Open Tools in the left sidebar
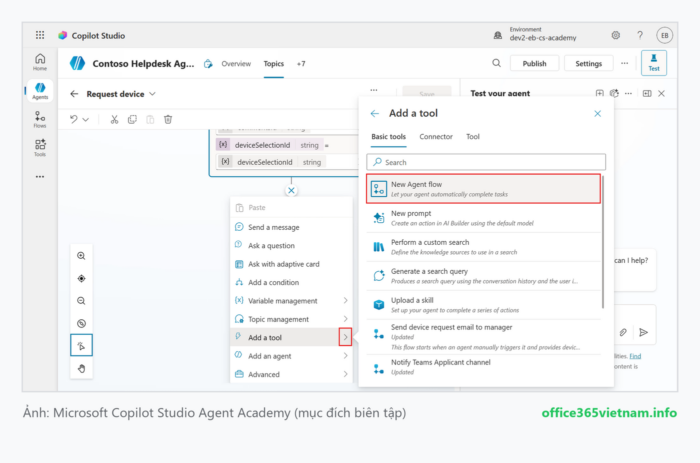 click(40, 147)
